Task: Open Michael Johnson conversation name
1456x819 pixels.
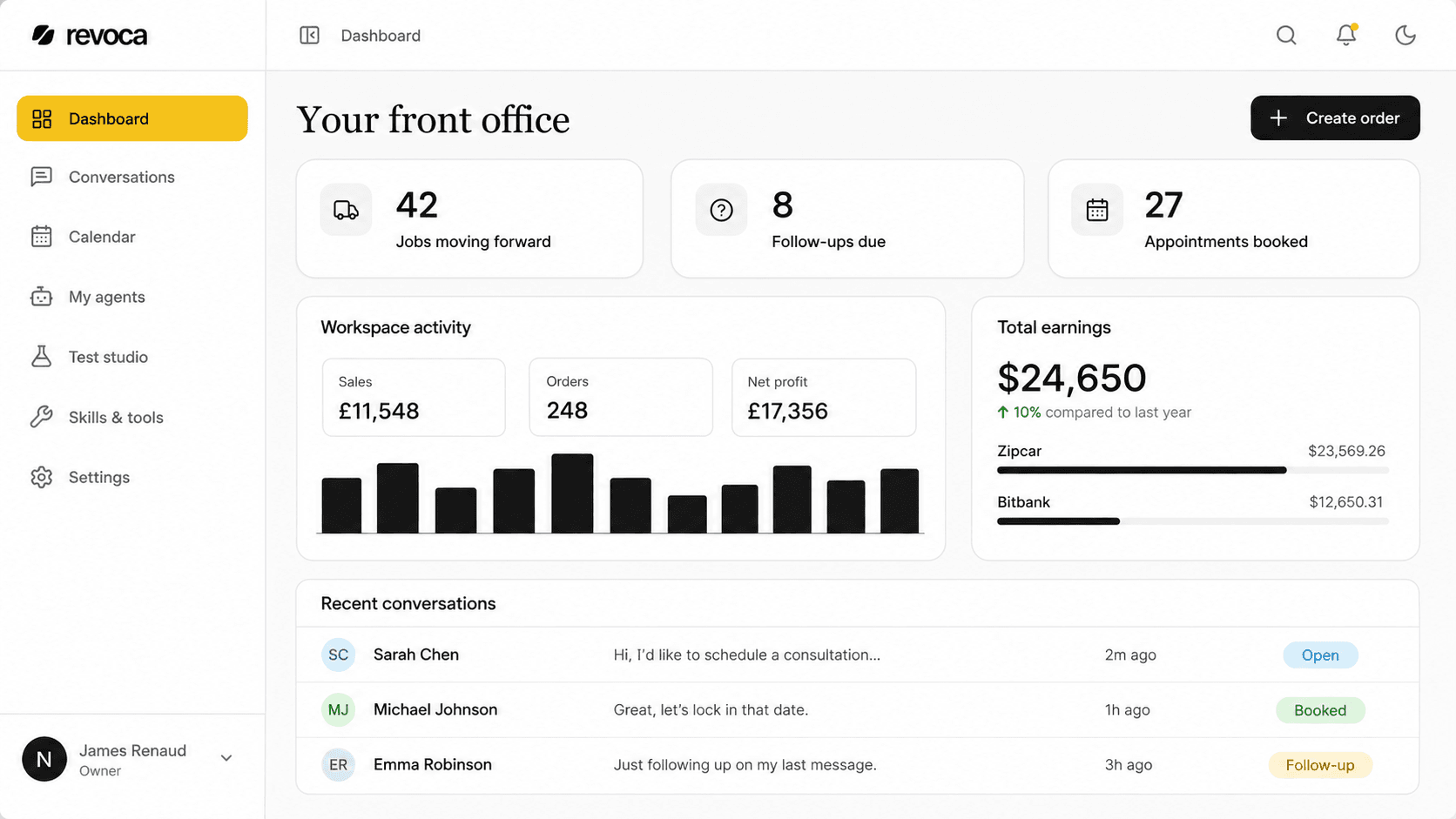Action: click(x=435, y=709)
